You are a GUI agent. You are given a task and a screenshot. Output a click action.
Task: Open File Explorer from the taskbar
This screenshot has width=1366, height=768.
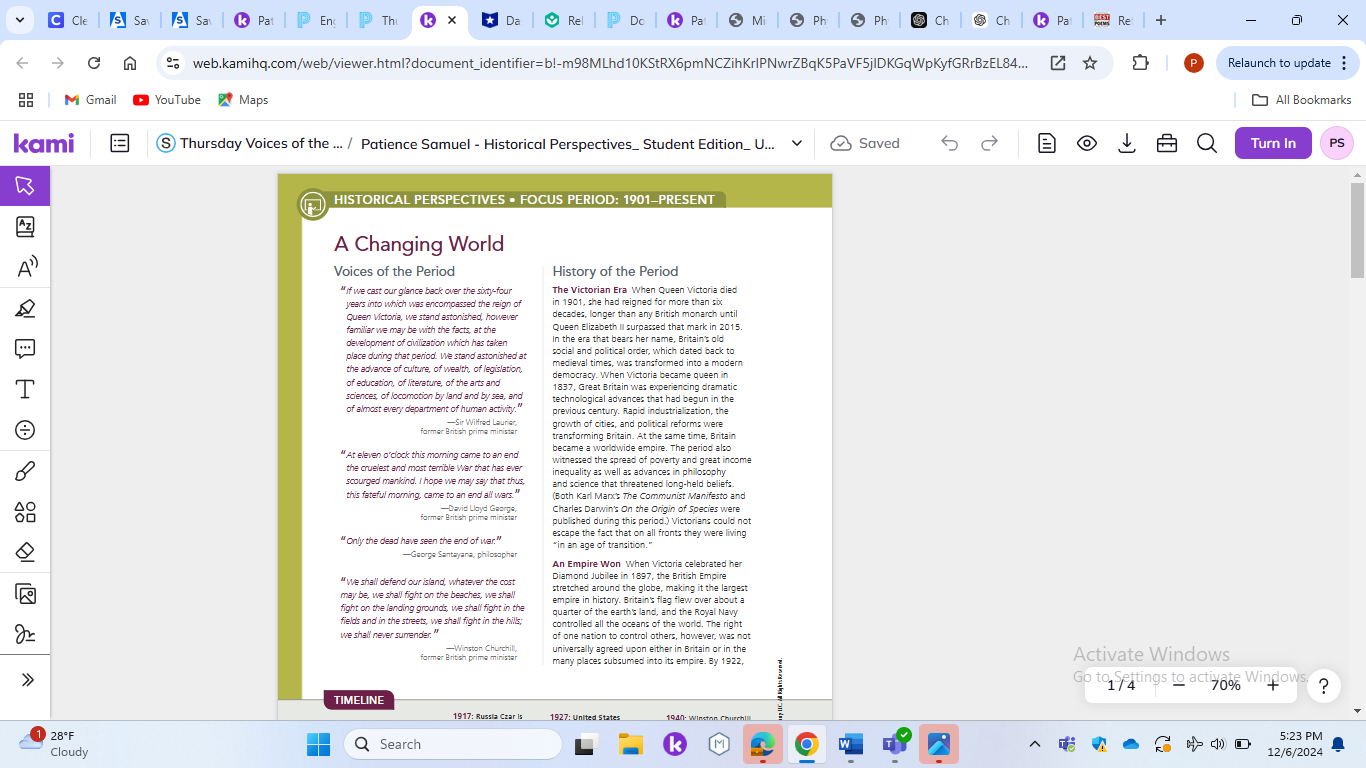click(x=630, y=744)
